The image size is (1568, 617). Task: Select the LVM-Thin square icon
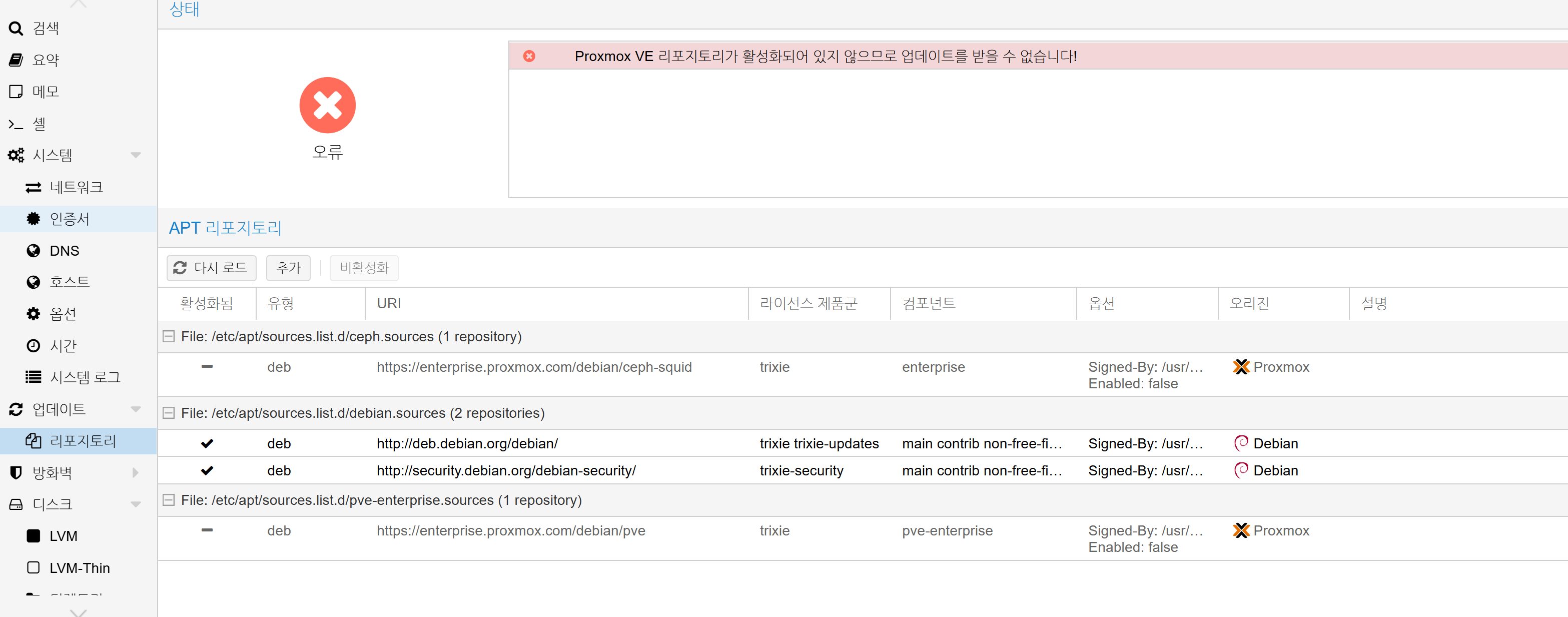point(33,567)
